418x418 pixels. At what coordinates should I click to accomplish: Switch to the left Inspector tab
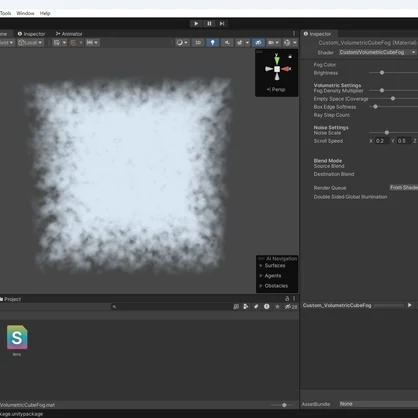click(31, 34)
